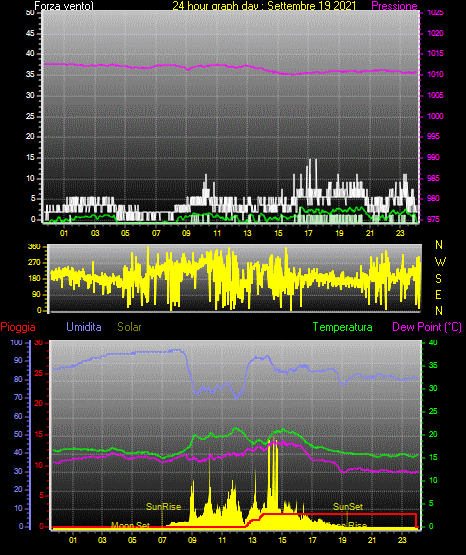This screenshot has width=466, height=555.
Task: Click the Pressione legend label
Action: 394,6
